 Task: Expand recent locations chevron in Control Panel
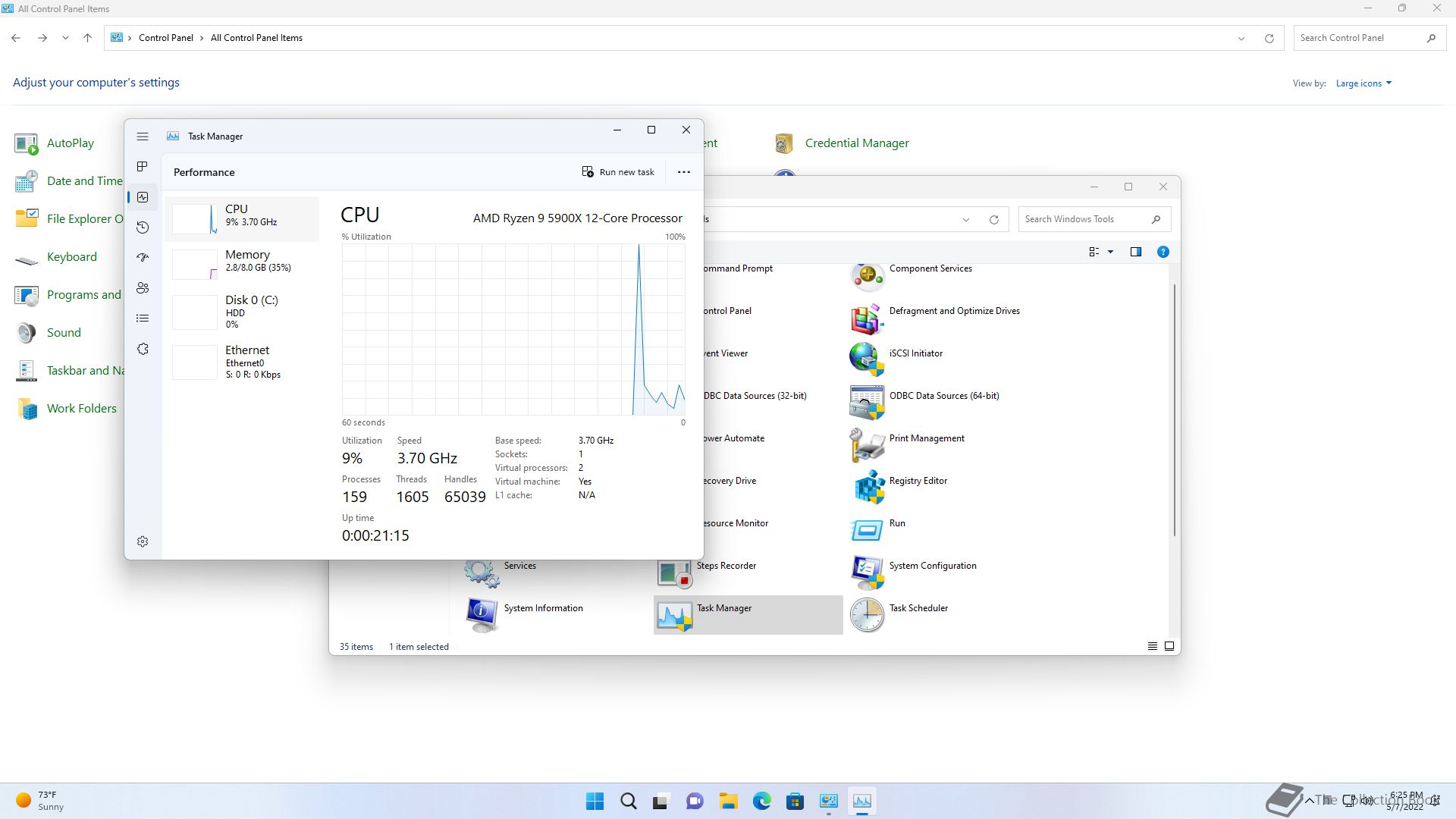point(65,38)
